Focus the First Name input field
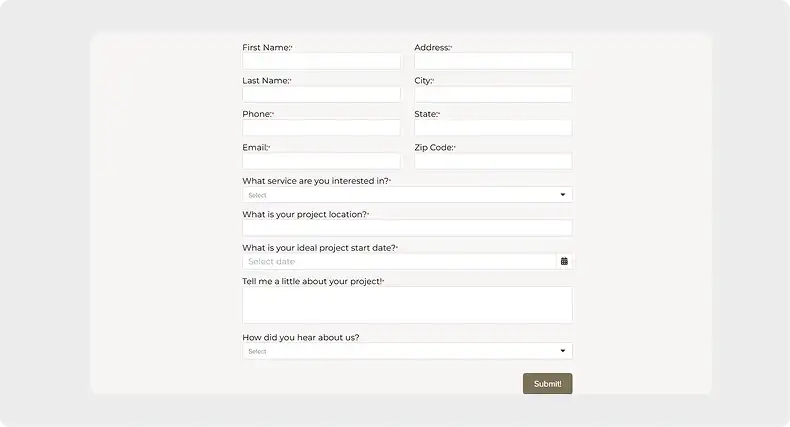 pos(321,61)
